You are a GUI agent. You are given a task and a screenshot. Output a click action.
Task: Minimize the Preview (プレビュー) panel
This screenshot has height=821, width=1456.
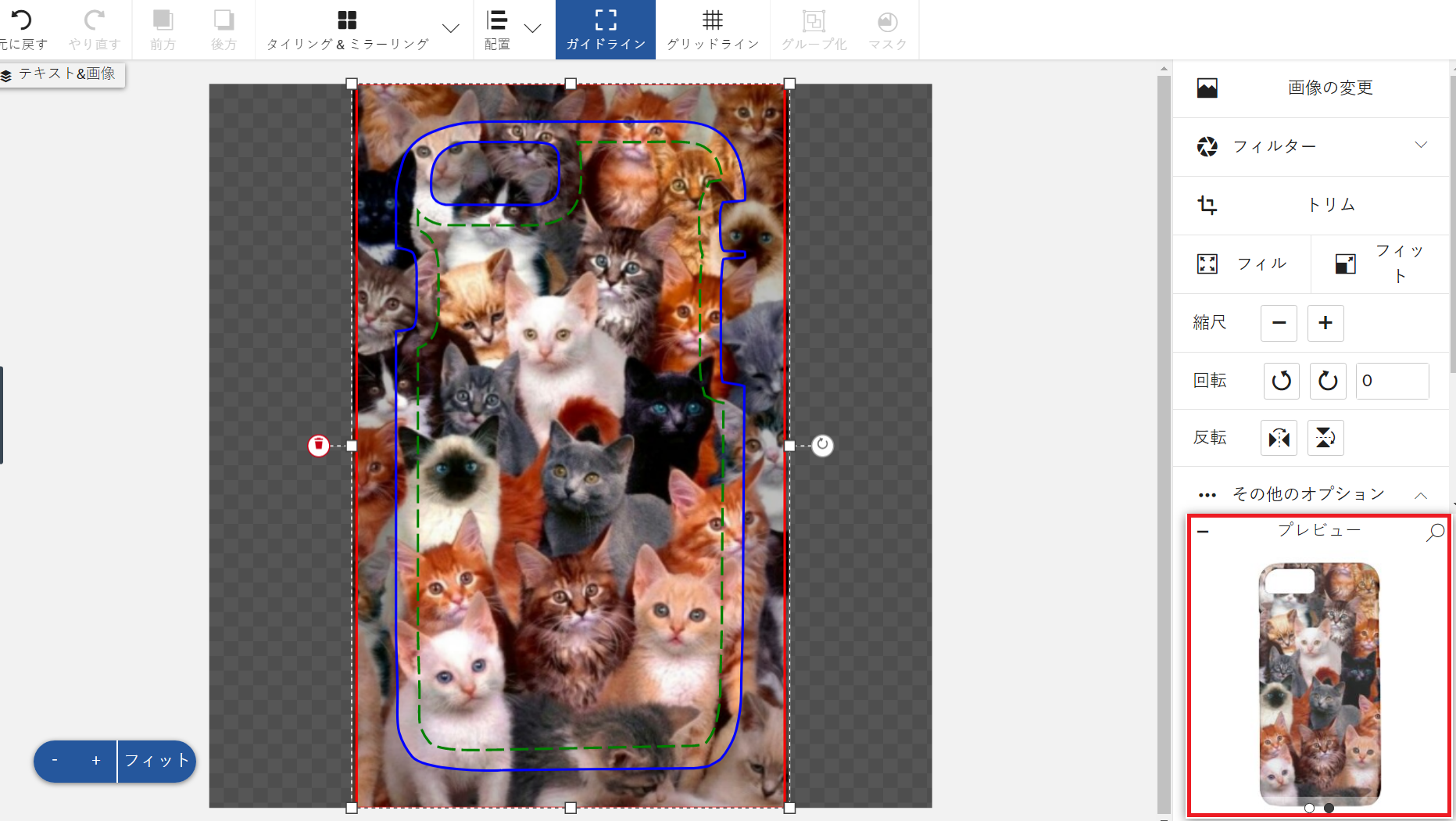(x=1203, y=532)
